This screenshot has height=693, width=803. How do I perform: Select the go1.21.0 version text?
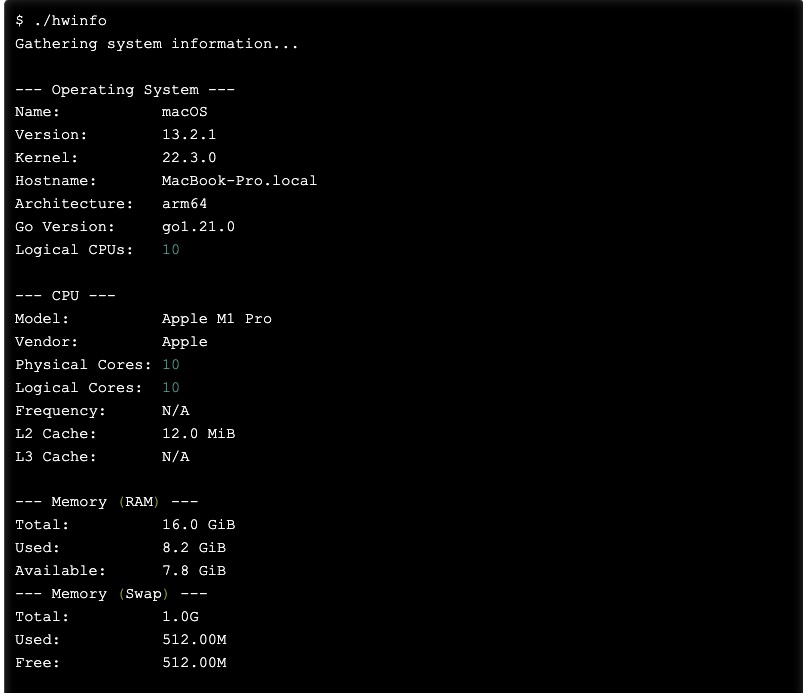(198, 227)
